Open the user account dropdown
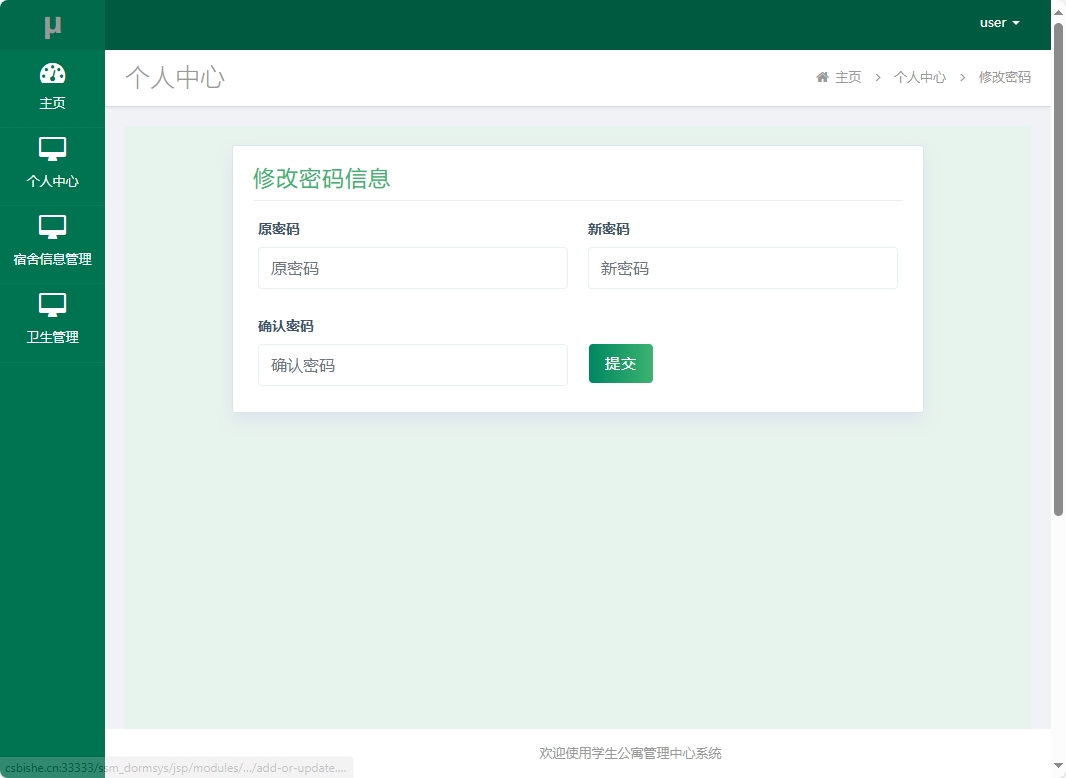Screen dimensions: 1066x778 999,22
